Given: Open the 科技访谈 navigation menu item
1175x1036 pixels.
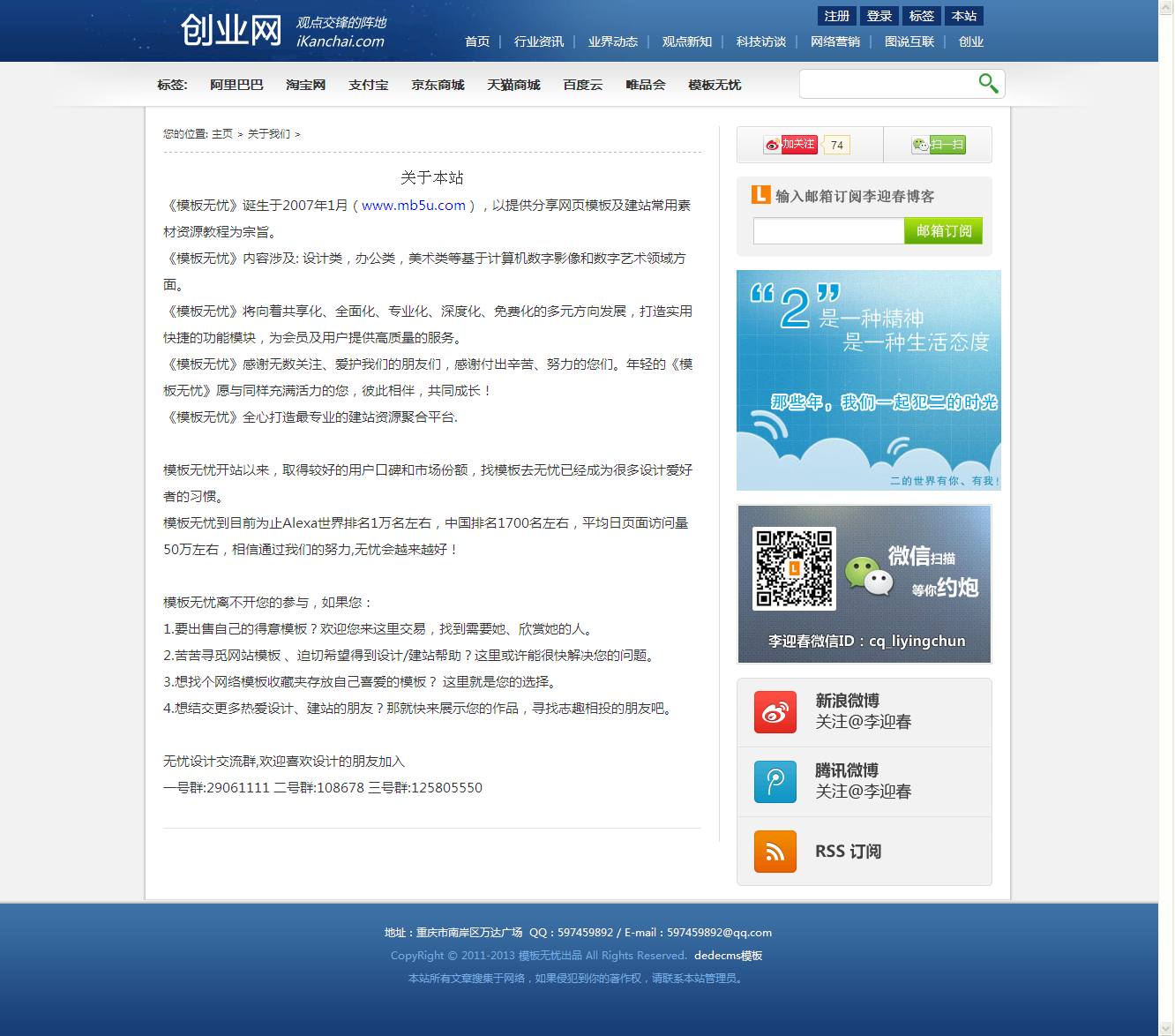Looking at the screenshot, I should click(x=760, y=41).
